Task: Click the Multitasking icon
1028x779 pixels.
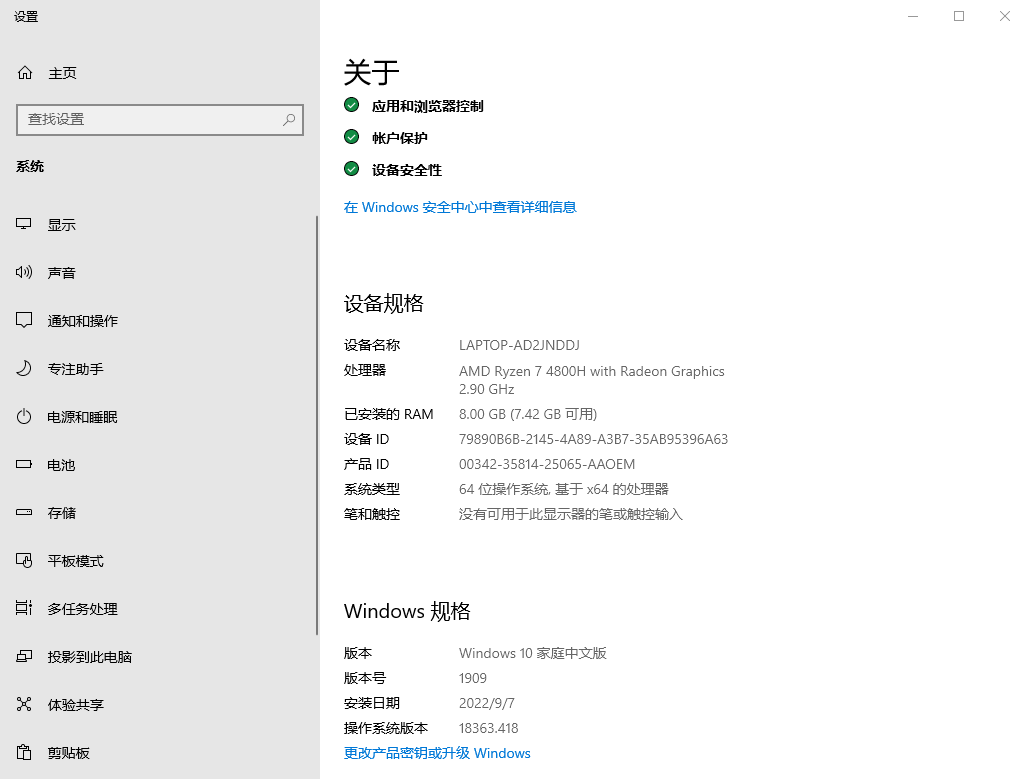Action: click(x=24, y=609)
